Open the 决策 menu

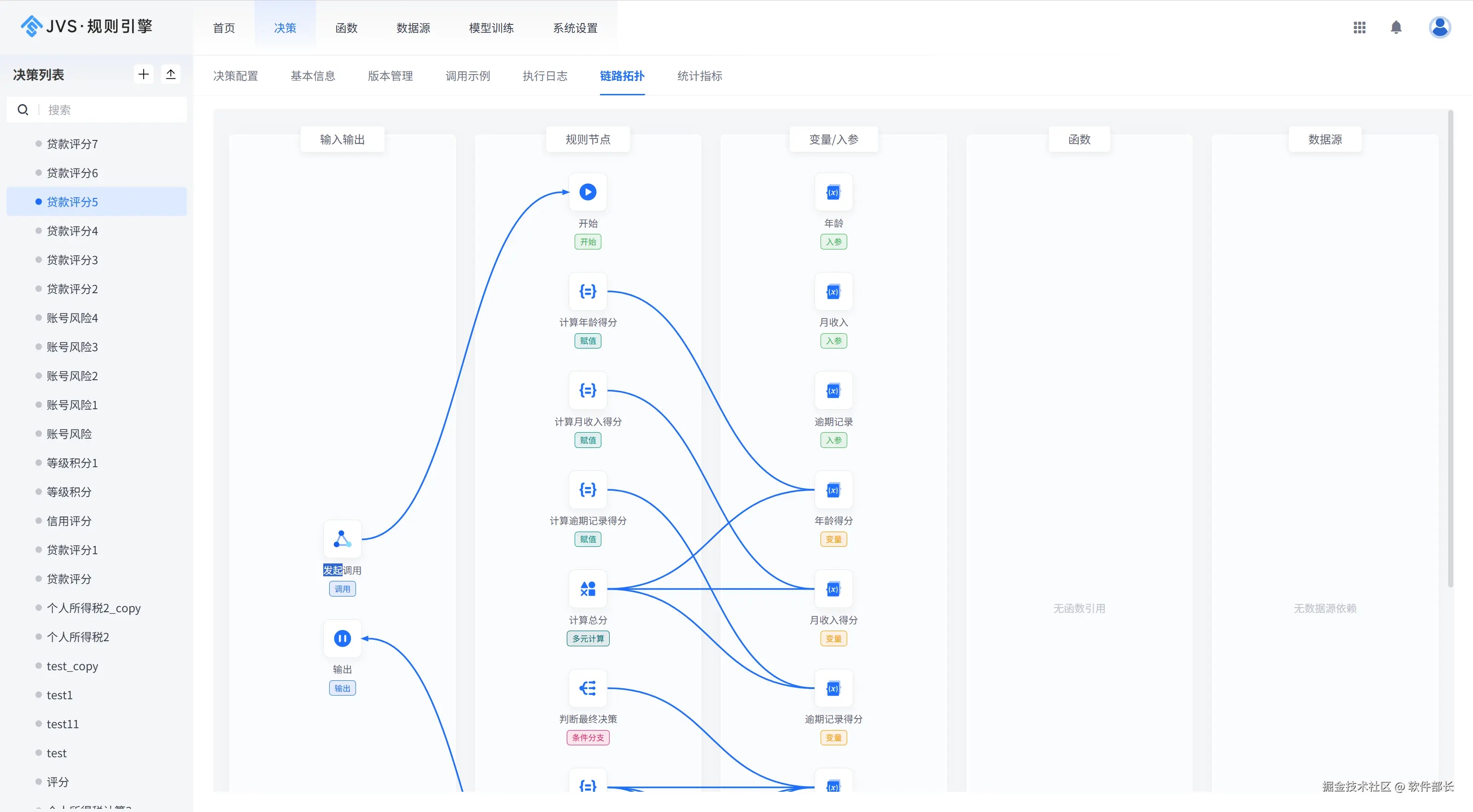pyautogui.click(x=285, y=28)
